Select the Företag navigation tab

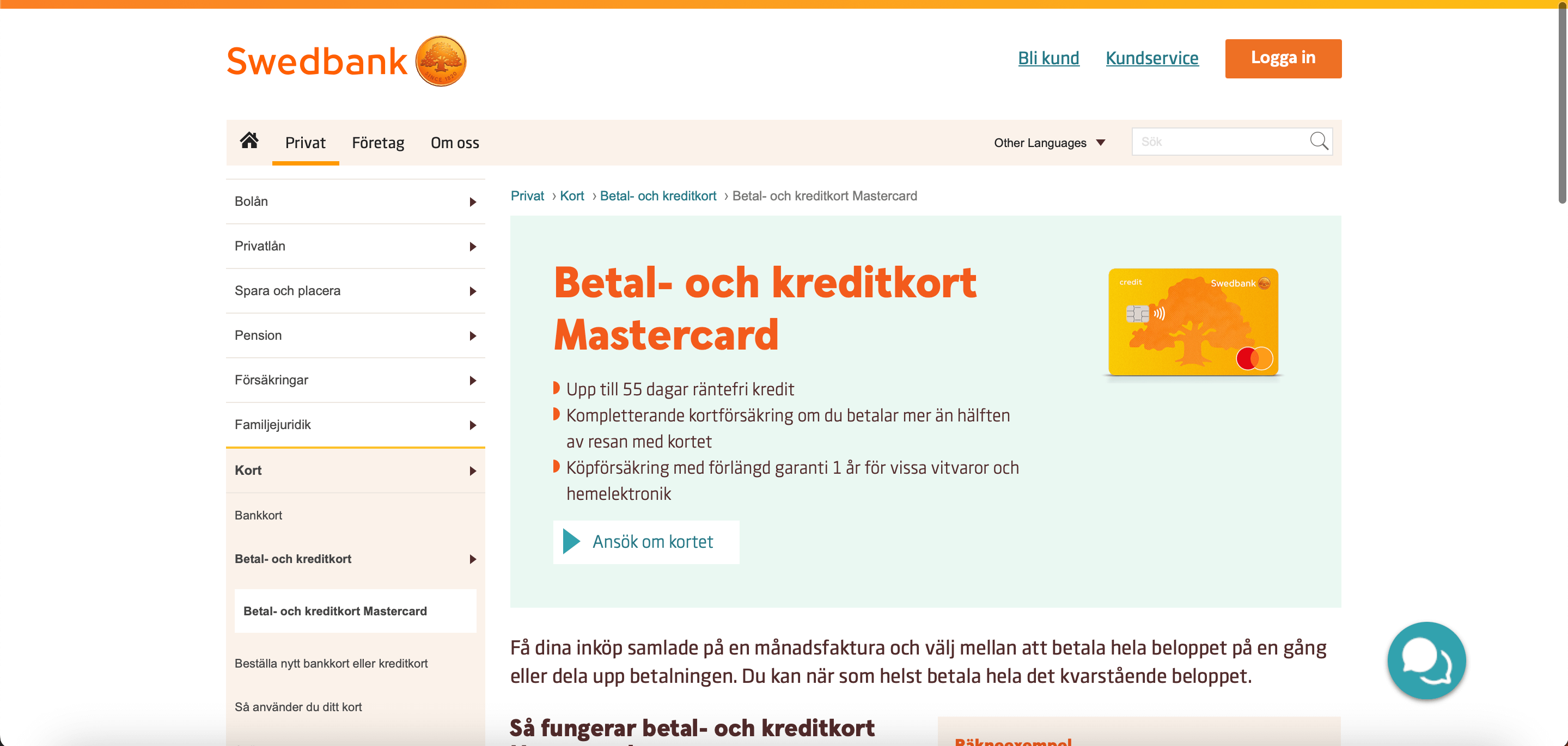[378, 142]
